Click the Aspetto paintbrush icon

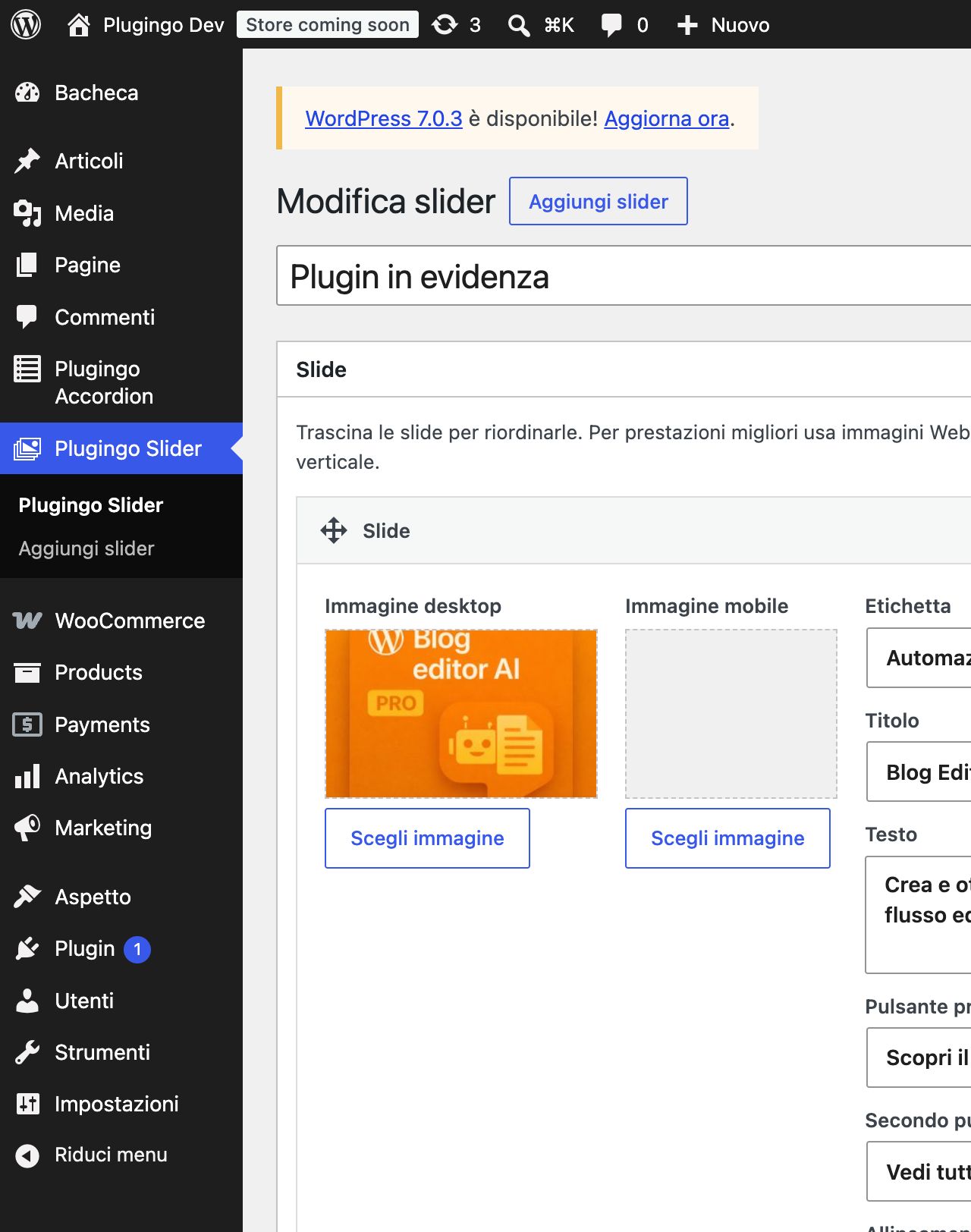click(x=27, y=897)
